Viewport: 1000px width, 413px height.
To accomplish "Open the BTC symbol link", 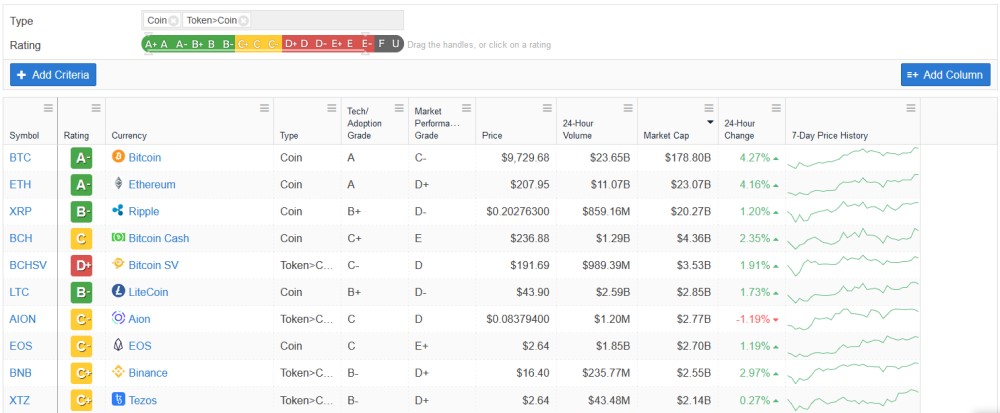I will pyautogui.click(x=20, y=157).
